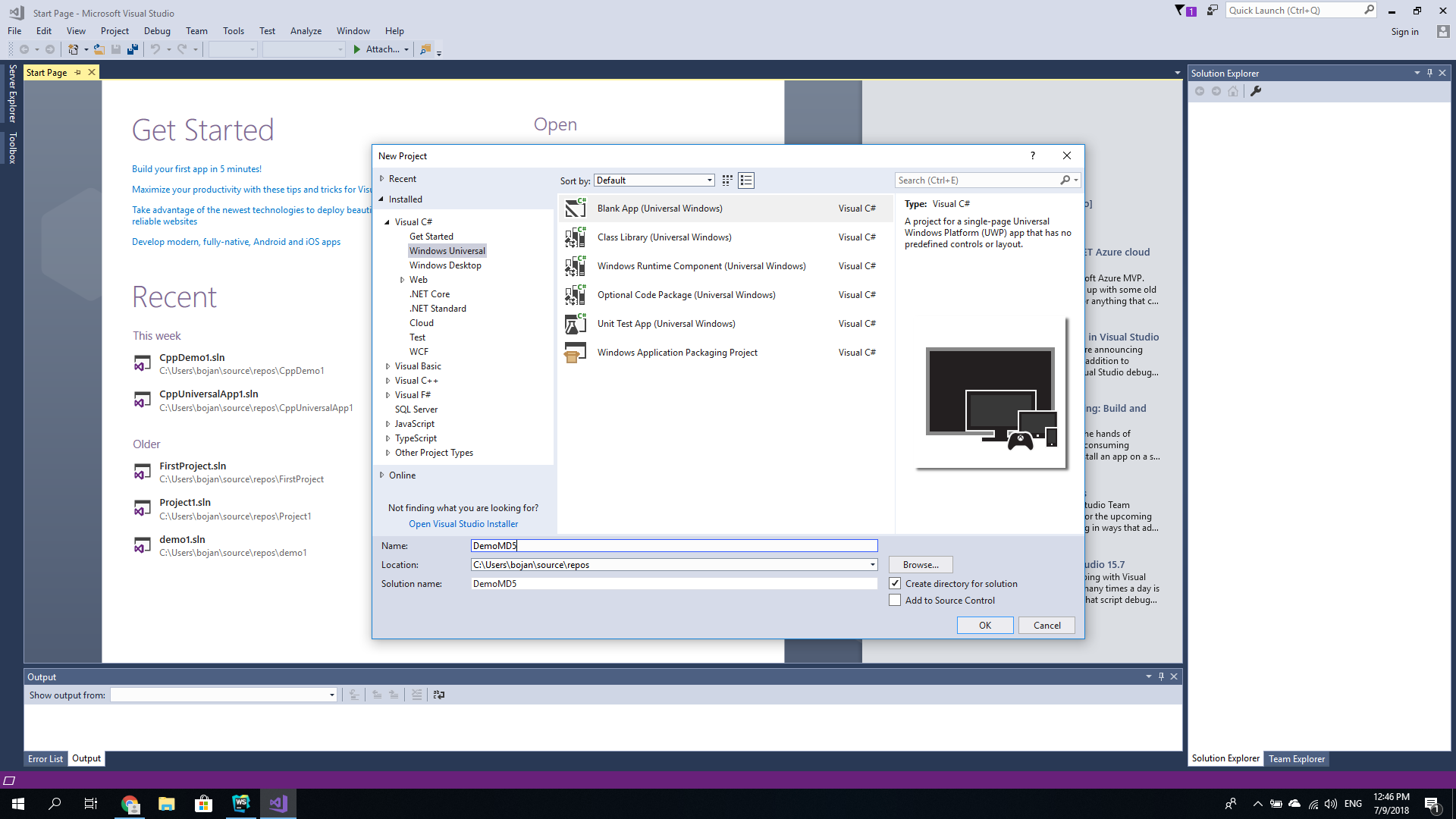The width and height of the screenshot is (1456, 819).
Task: Open the Location path dropdown
Action: click(873, 565)
